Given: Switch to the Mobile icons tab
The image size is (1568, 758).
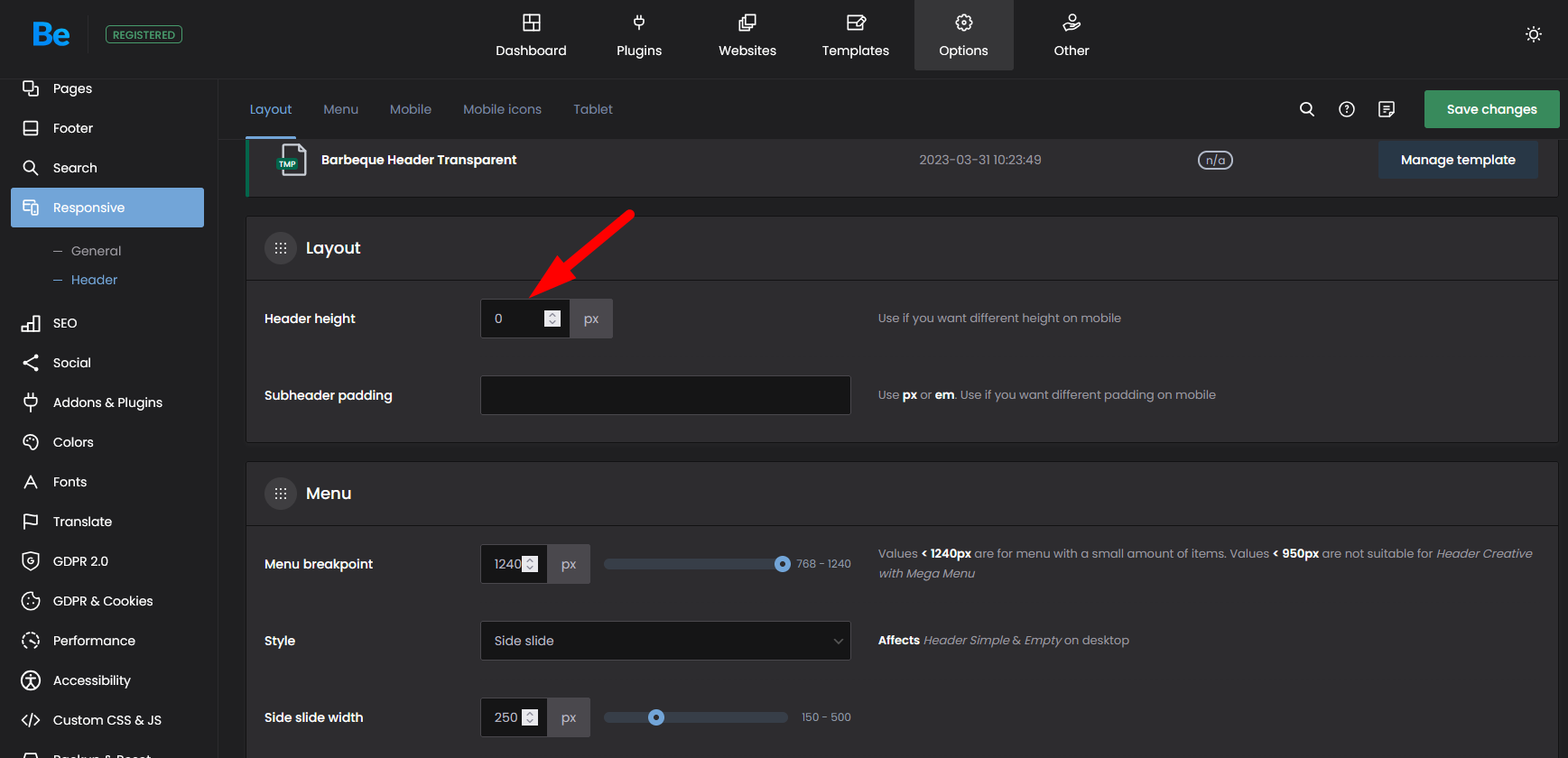Looking at the screenshot, I should (x=502, y=109).
